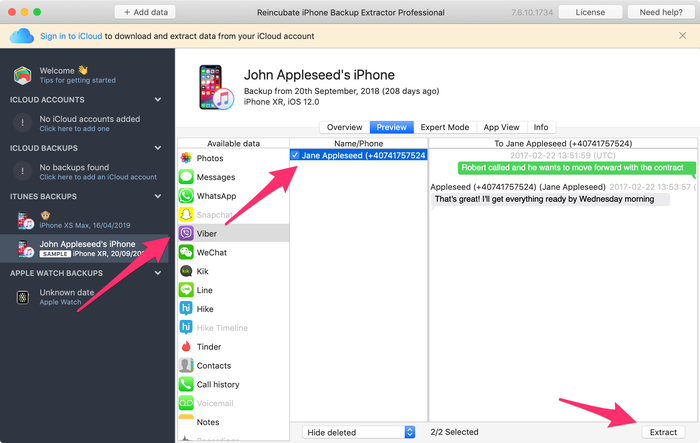Select the Messages app icon
Viewport: 700px width, 443px height.
tap(186, 177)
